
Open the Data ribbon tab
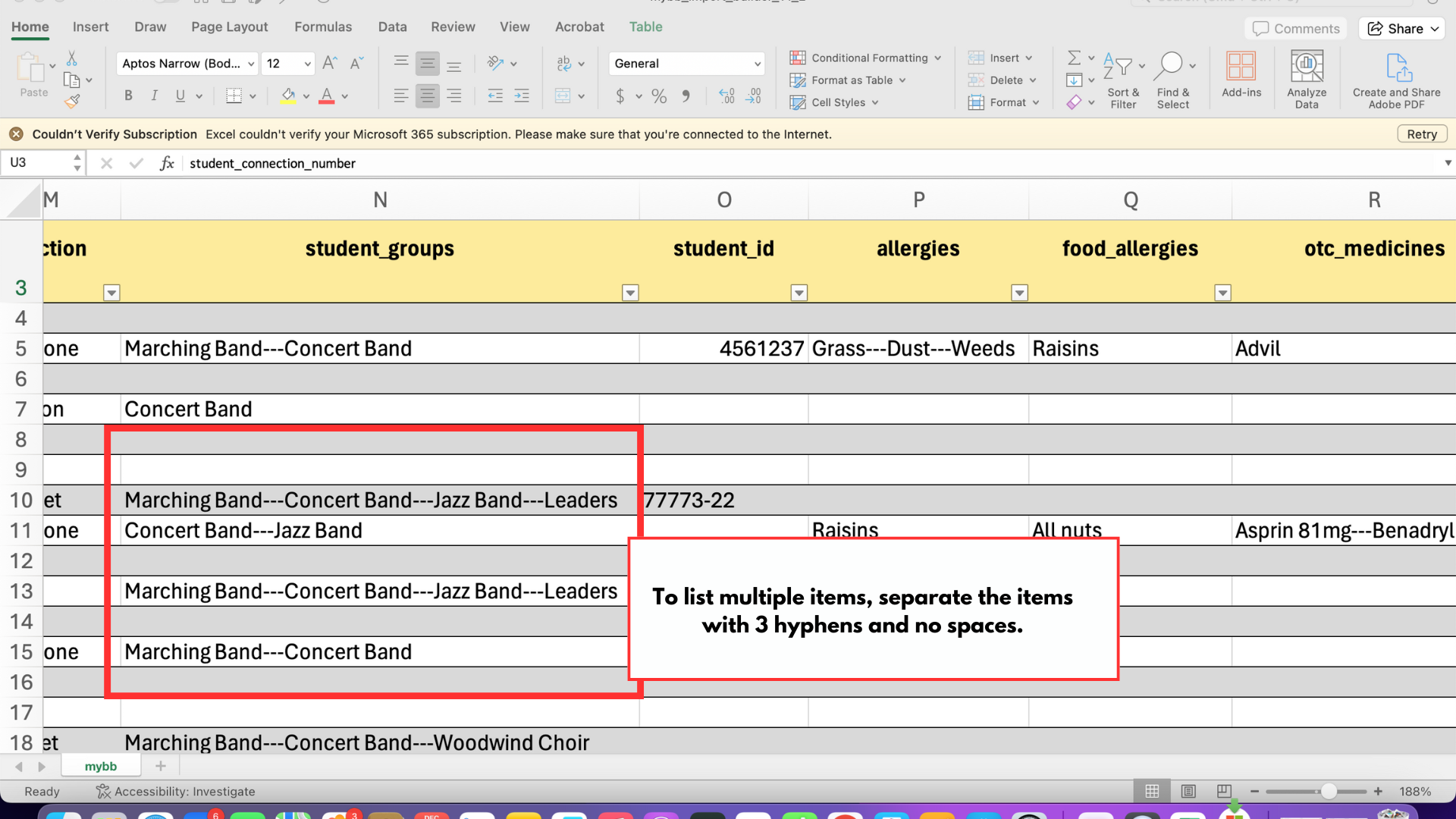coord(393,27)
